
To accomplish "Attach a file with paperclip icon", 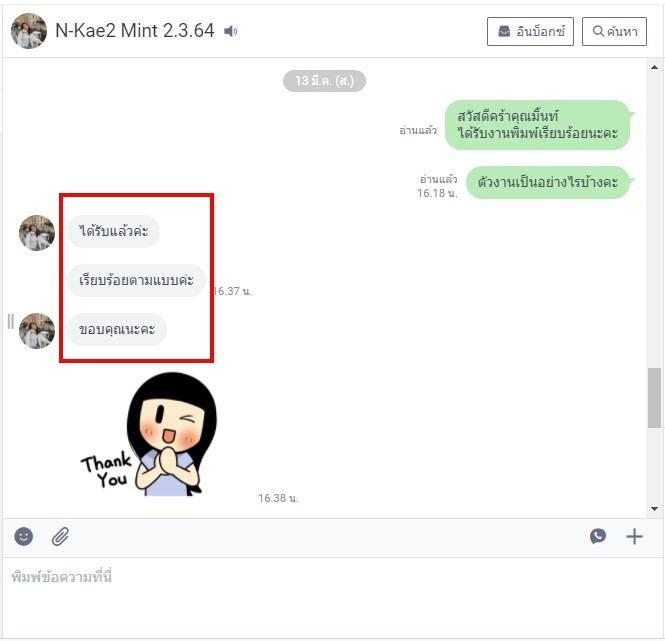I will click(61, 536).
